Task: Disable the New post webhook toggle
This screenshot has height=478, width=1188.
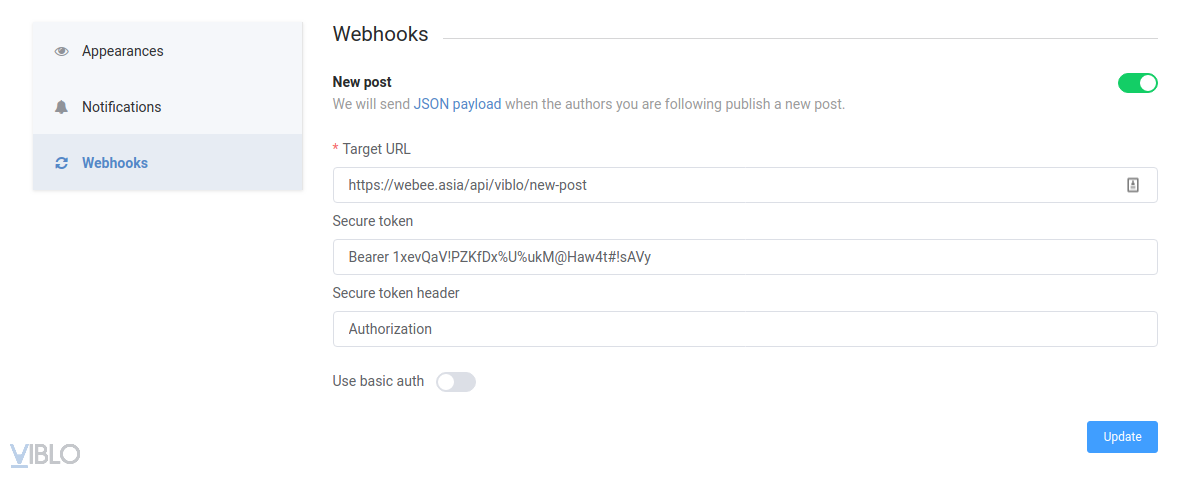Action: (1137, 83)
